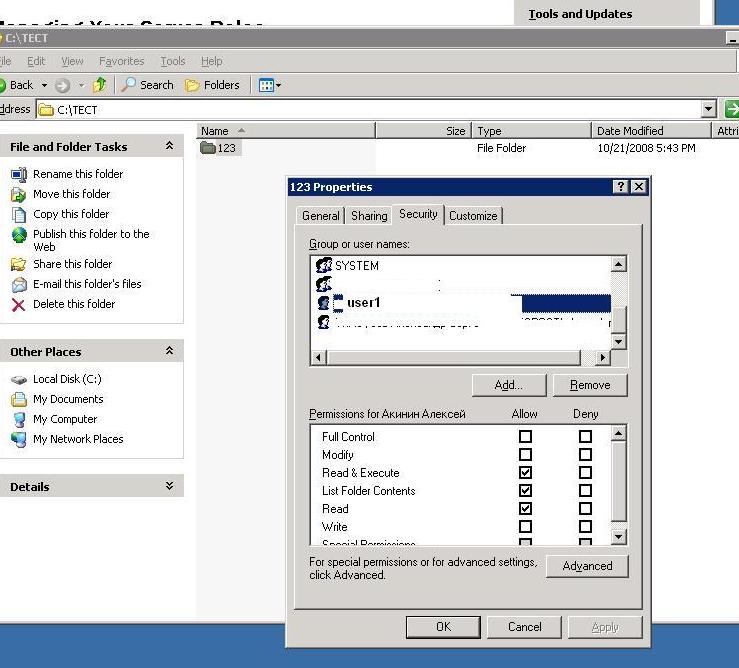Image resolution: width=739 pixels, height=668 pixels.
Task: Expand the Details panel
Action: click(169, 487)
